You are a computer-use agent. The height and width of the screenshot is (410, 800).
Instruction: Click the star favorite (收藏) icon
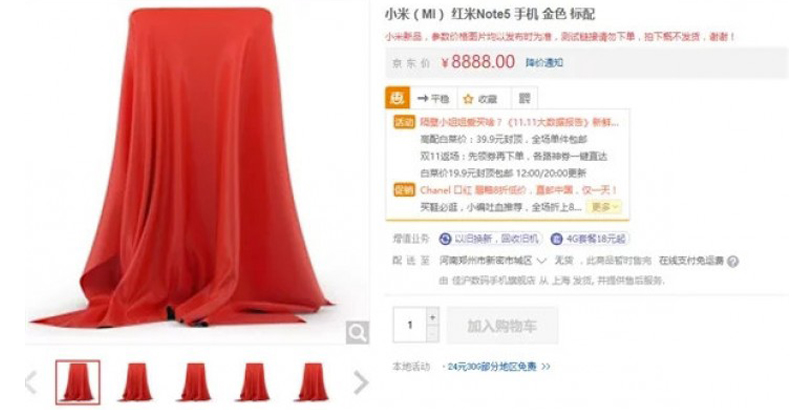[468, 99]
